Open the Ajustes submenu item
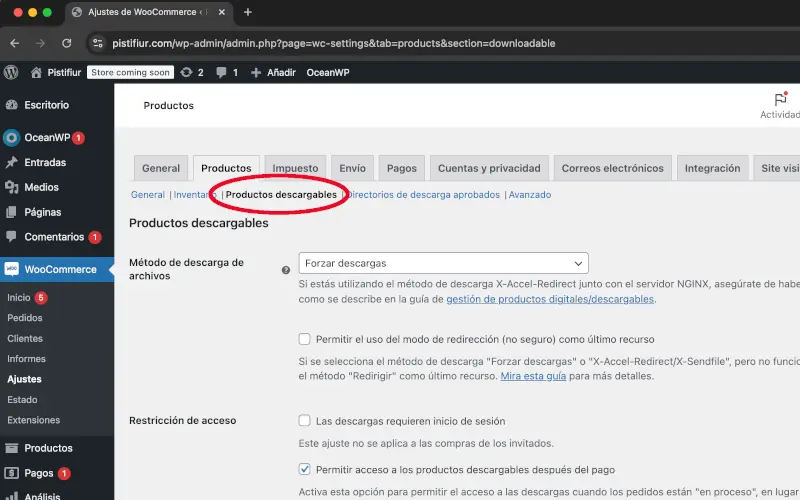Screen dimensions: 800x500 (24, 379)
